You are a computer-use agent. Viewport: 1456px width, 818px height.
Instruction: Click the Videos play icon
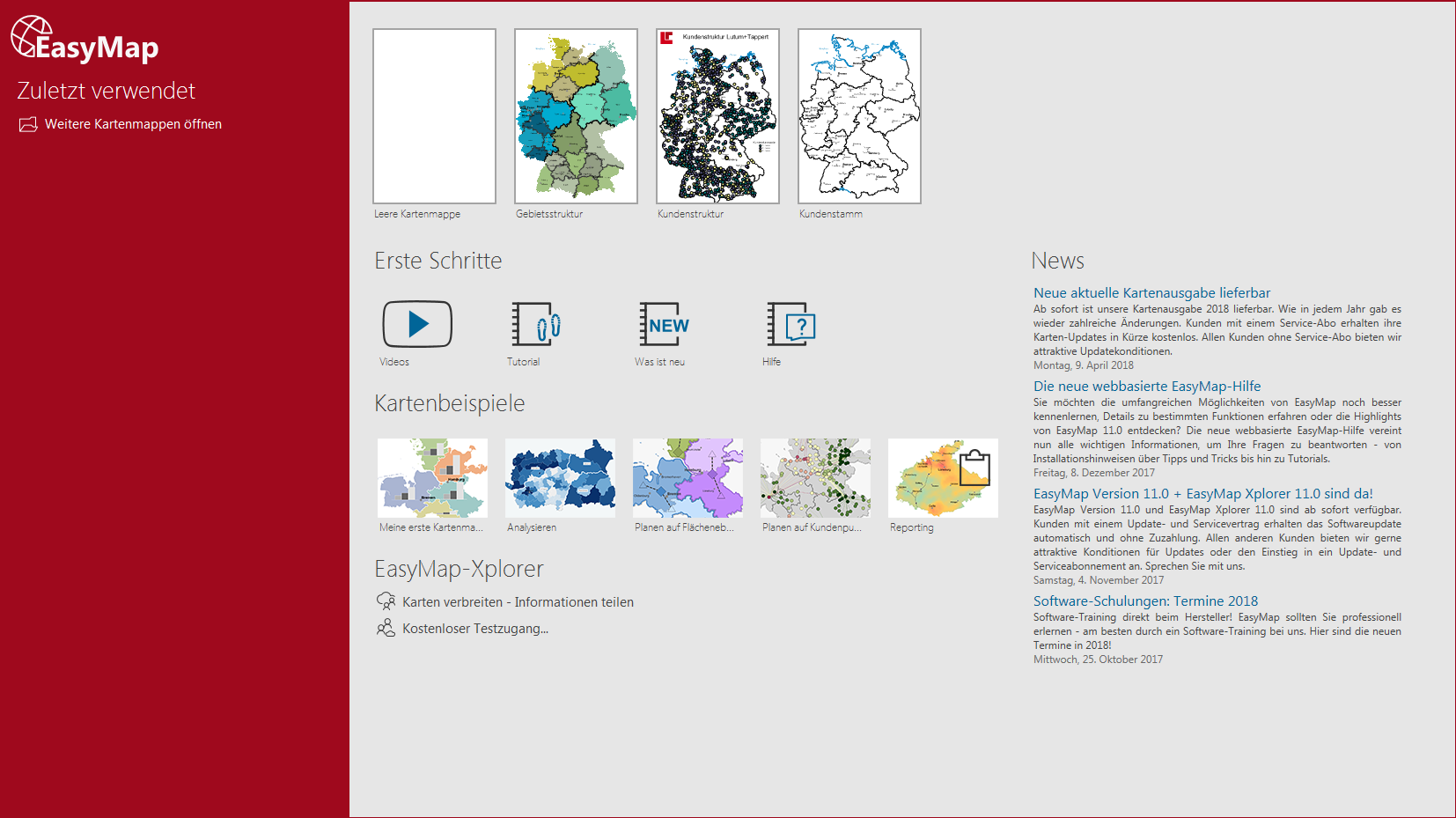point(417,324)
